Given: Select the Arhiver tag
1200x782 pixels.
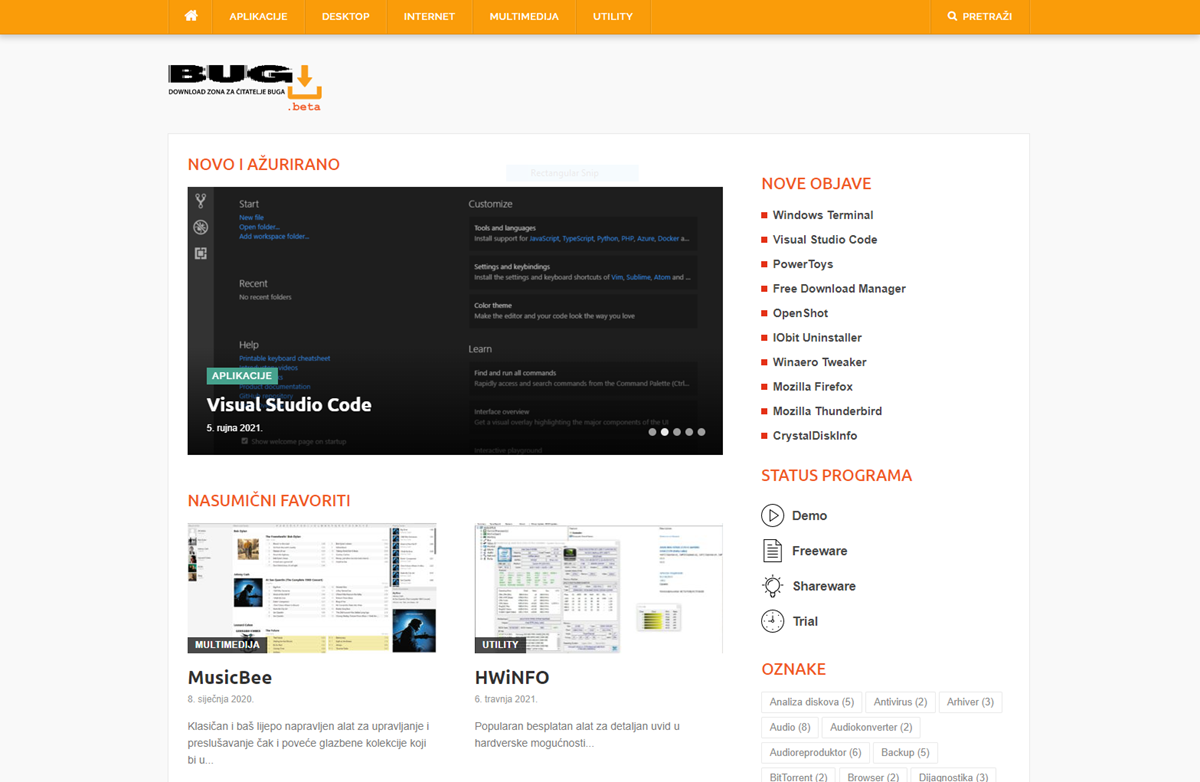Looking at the screenshot, I should (970, 702).
